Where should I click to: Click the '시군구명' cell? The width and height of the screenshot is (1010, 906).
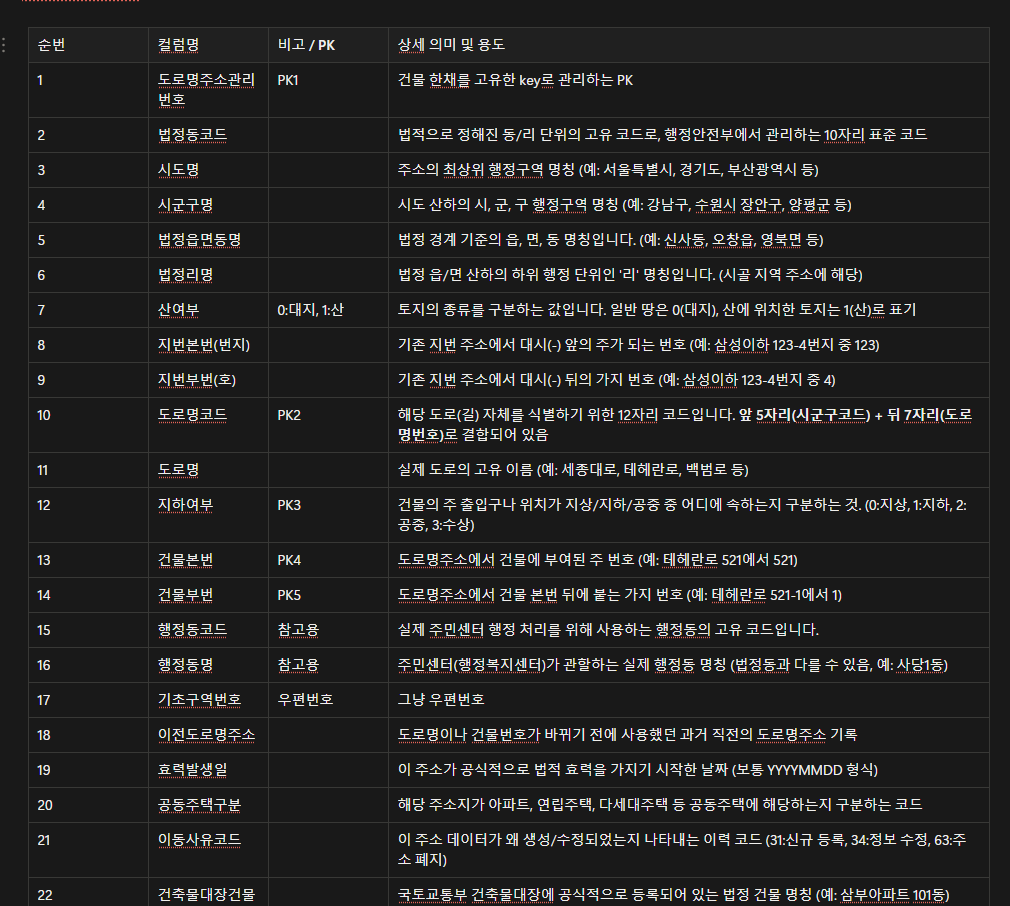pyautogui.click(x=208, y=205)
